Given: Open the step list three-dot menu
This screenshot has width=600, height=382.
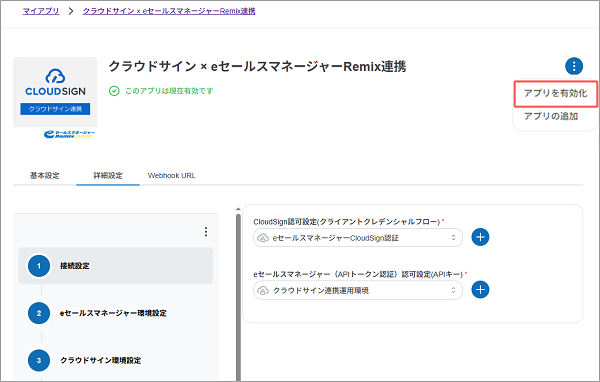Looking at the screenshot, I should 206,232.
